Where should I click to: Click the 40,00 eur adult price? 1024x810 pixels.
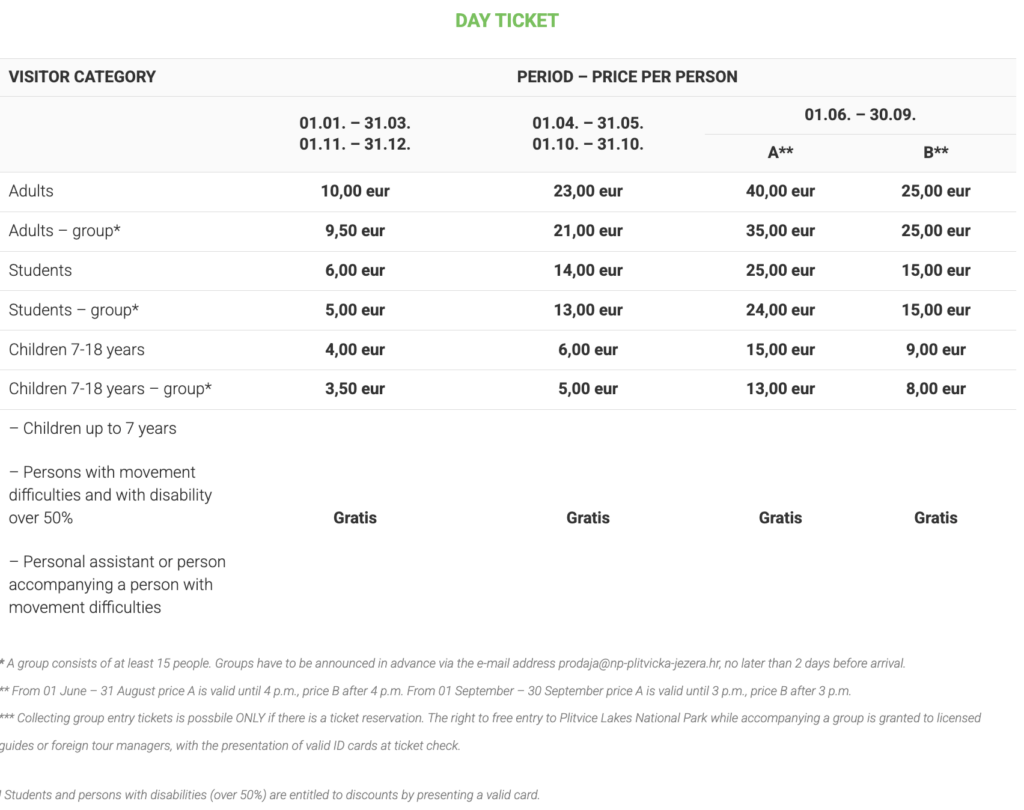[x=780, y=191]
